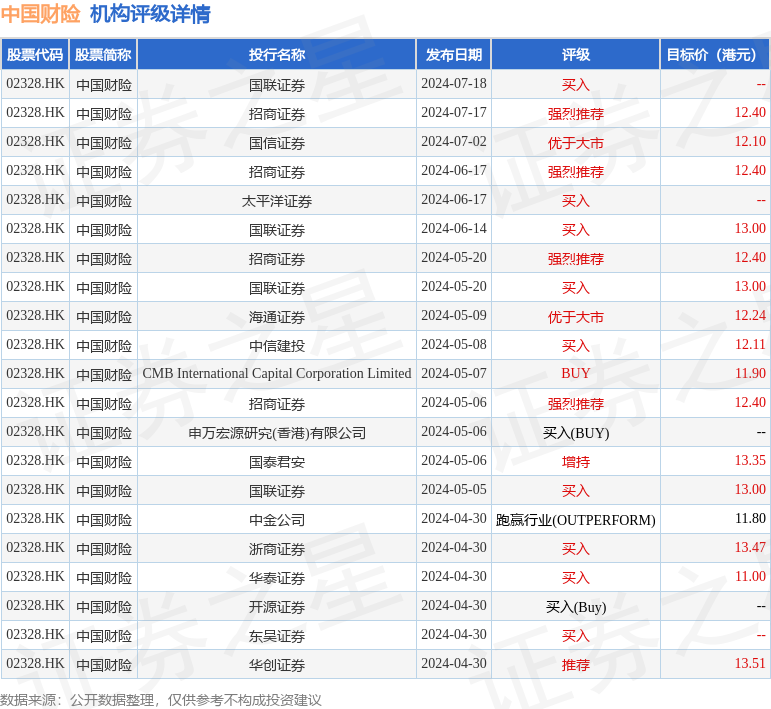Click 买入 rating in 太平洋证券 row

576,201
